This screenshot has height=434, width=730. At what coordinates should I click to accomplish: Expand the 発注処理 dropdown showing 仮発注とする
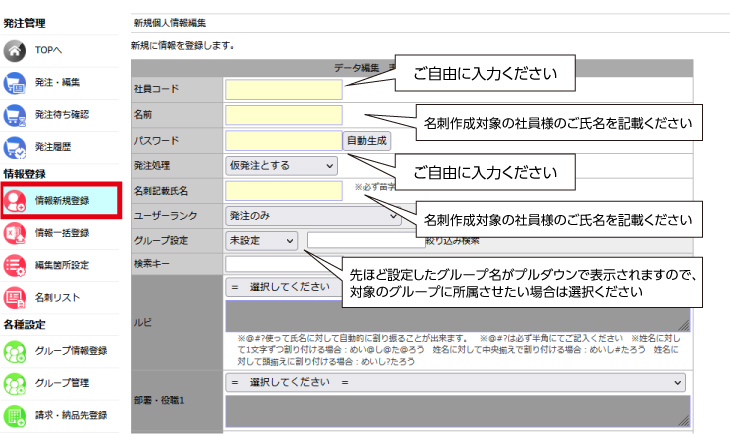[x=282, y=165]
